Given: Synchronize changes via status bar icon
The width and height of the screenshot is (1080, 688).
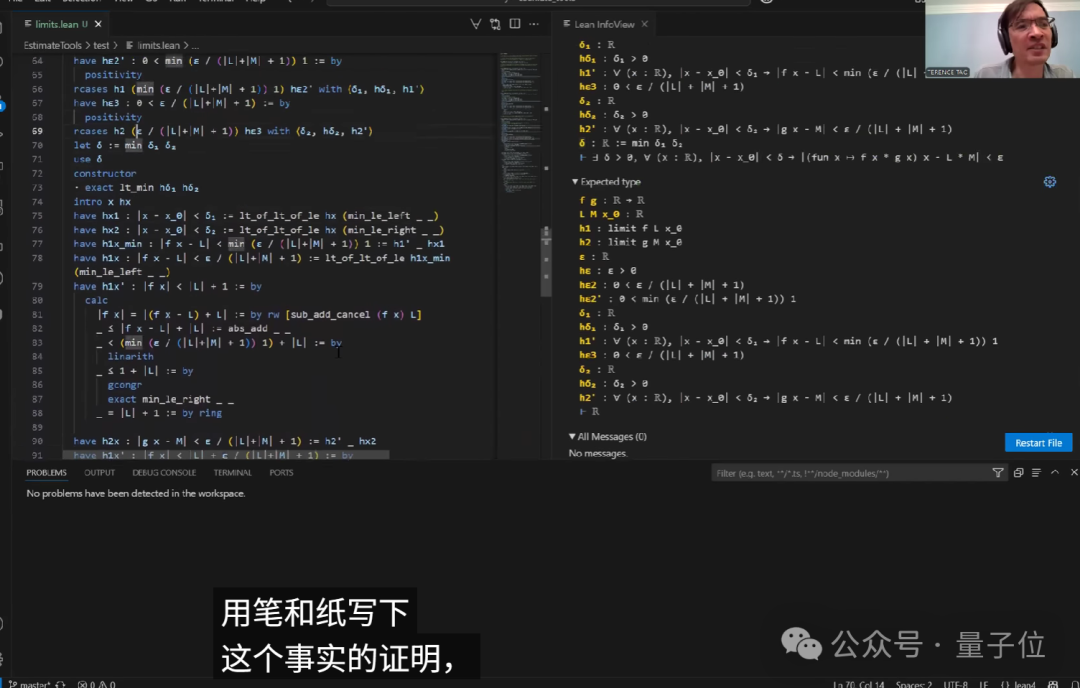Looking at the screenshot, I should [61, 684].
